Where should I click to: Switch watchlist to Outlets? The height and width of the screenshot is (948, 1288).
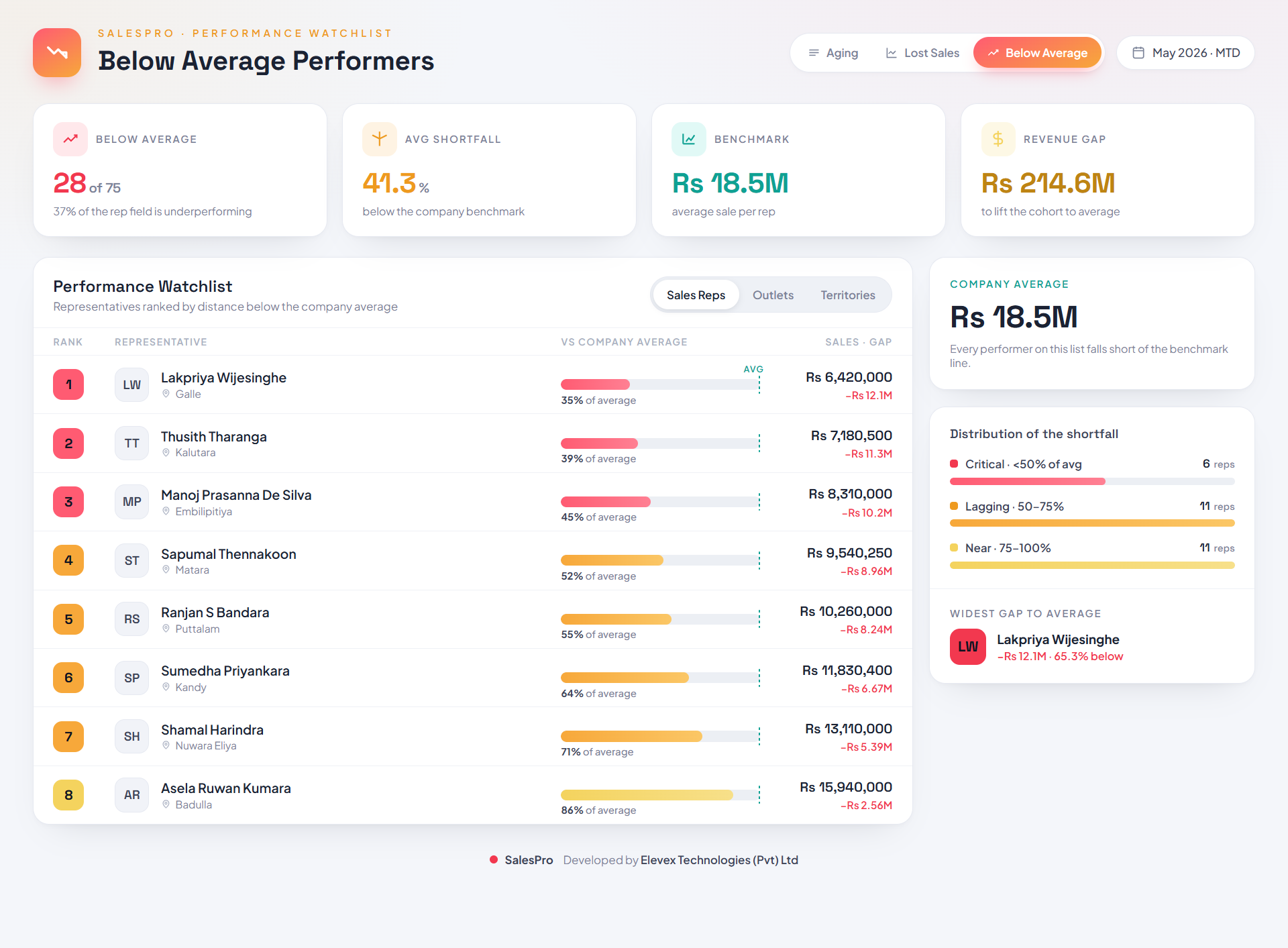click(x=773, y=295)
